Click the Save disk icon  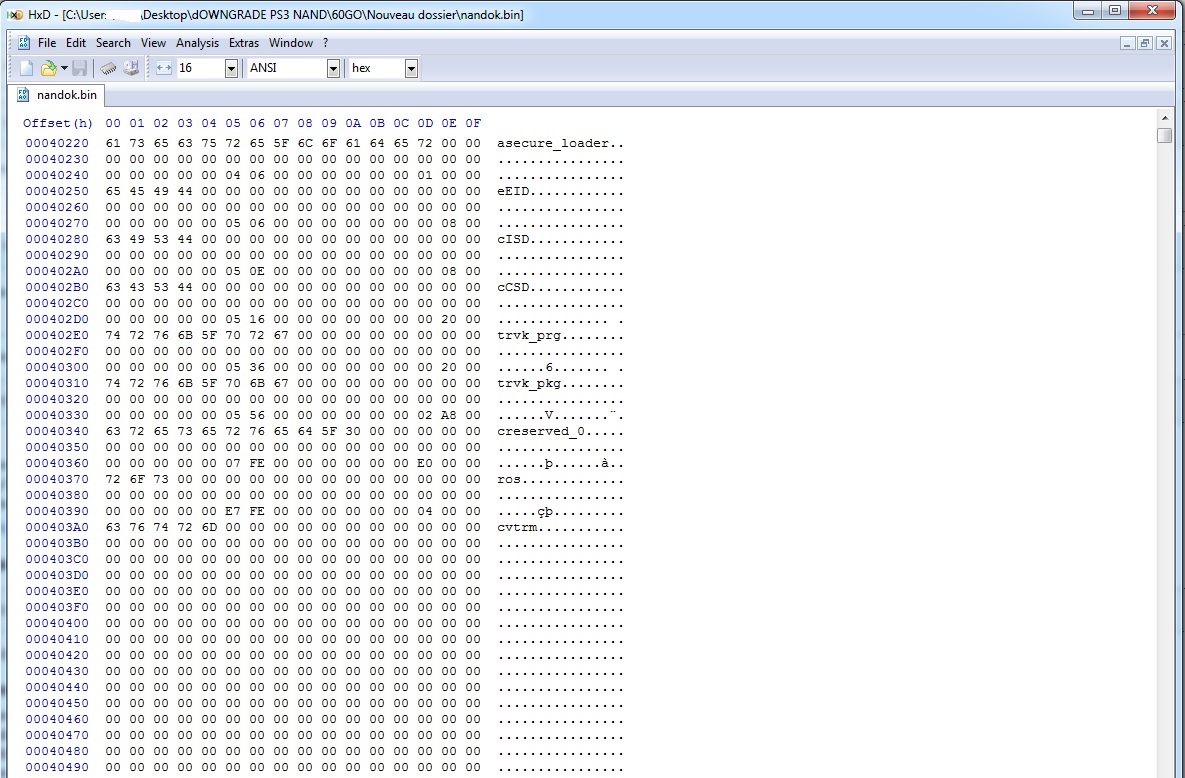point(79,68)
